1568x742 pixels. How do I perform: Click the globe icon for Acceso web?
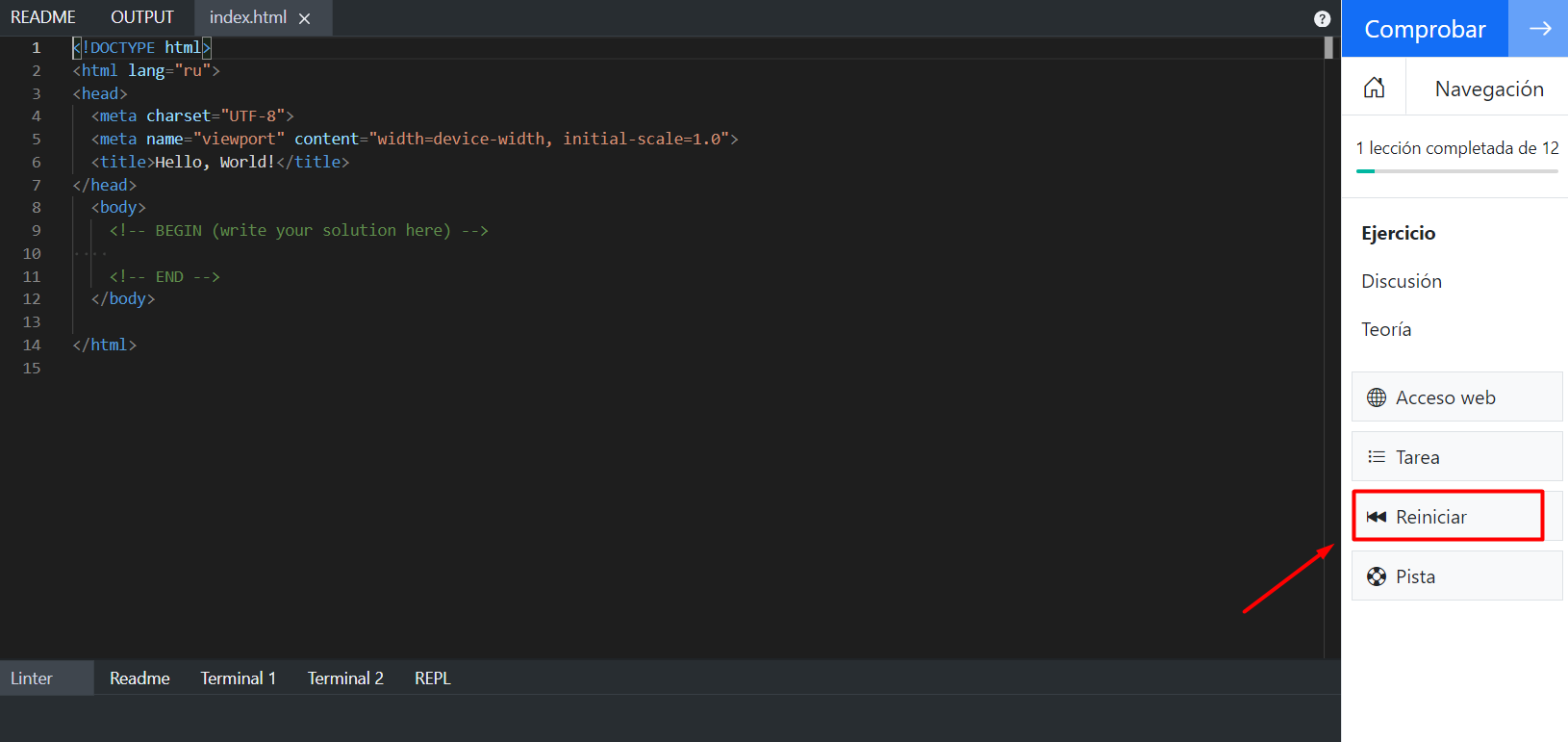[1377, 397]
